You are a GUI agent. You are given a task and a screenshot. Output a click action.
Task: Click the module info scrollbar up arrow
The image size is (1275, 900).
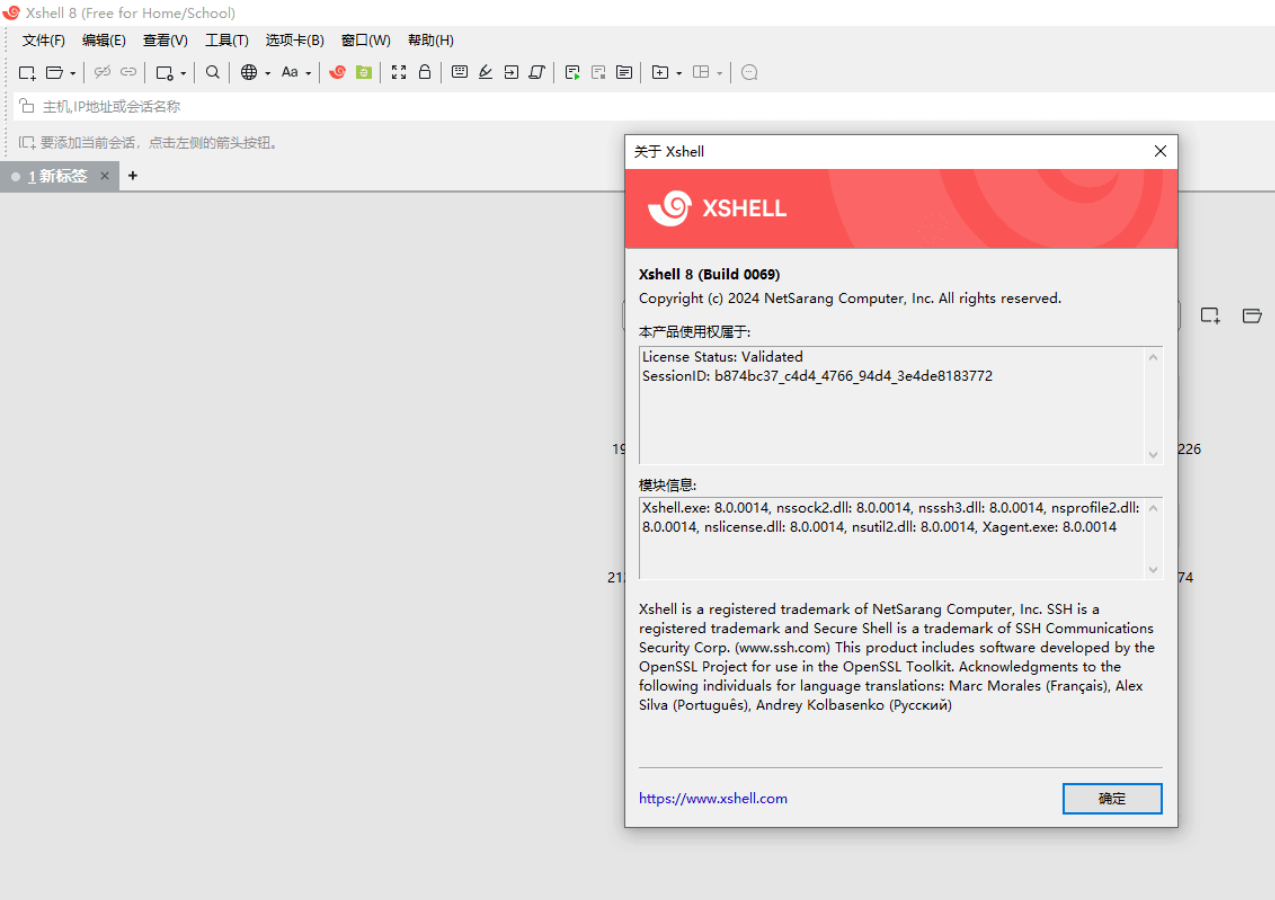(x=1153, y=508)
